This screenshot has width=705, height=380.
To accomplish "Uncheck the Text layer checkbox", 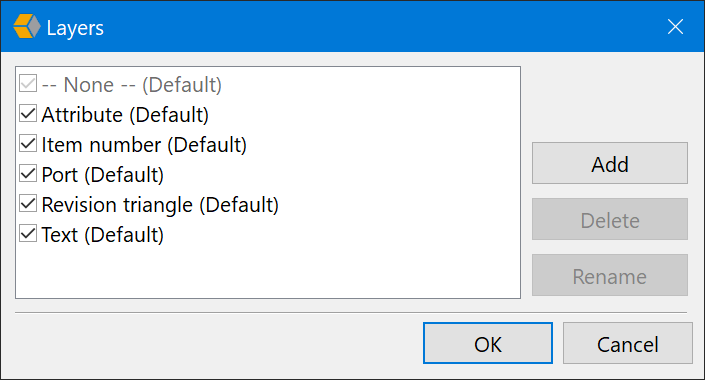I will (x=28, y=234).
